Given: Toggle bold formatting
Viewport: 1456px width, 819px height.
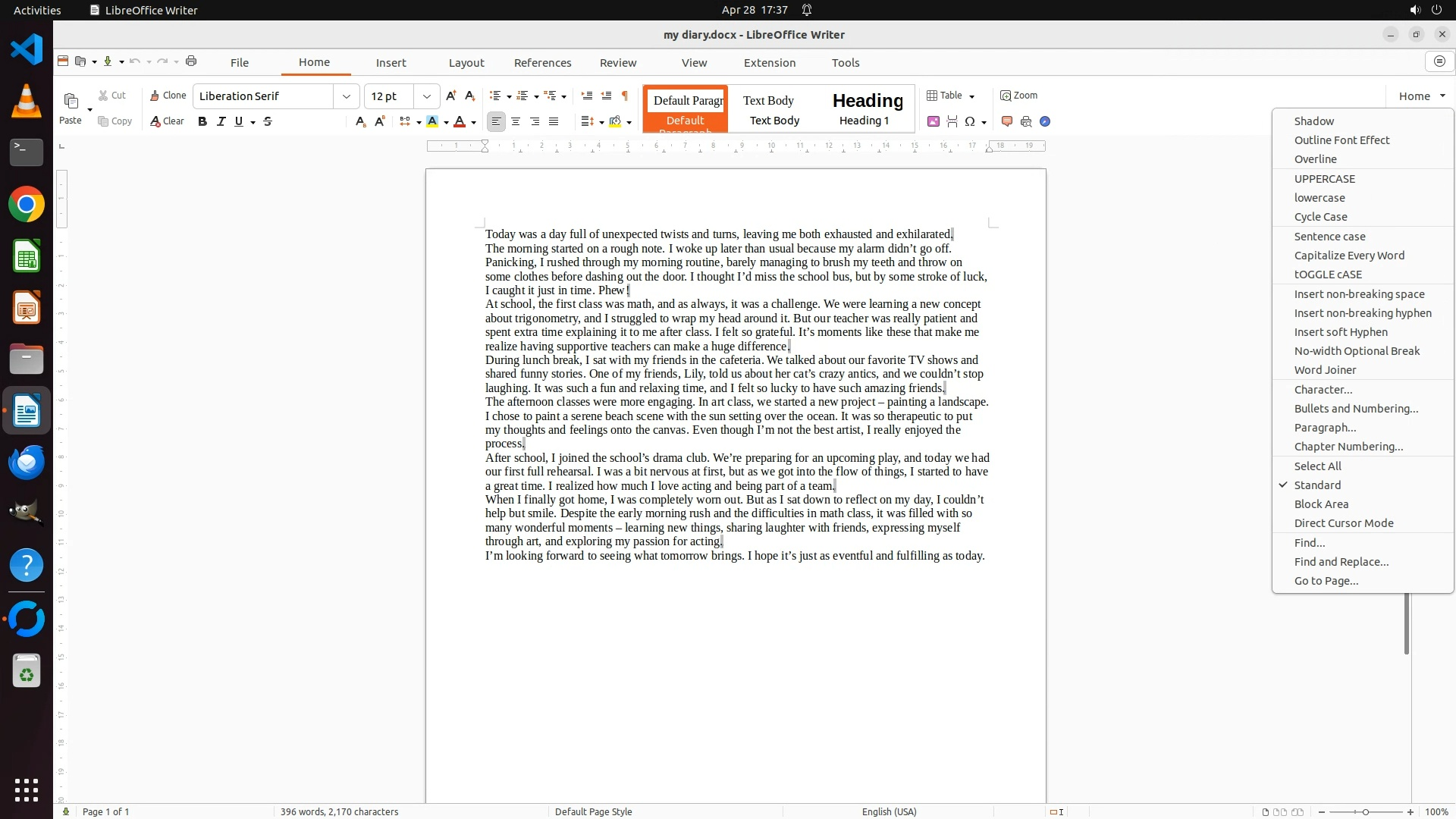Looking at the screenshot, I should pyautogui.click(x=202, y=121).
